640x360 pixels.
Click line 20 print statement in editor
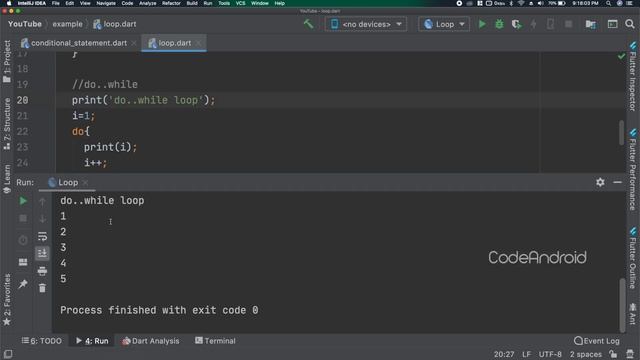[x=143, y=100]
